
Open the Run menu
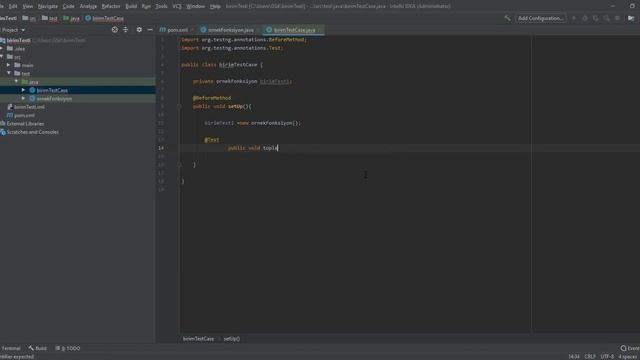pyautogui.click(x=146, y=6)
